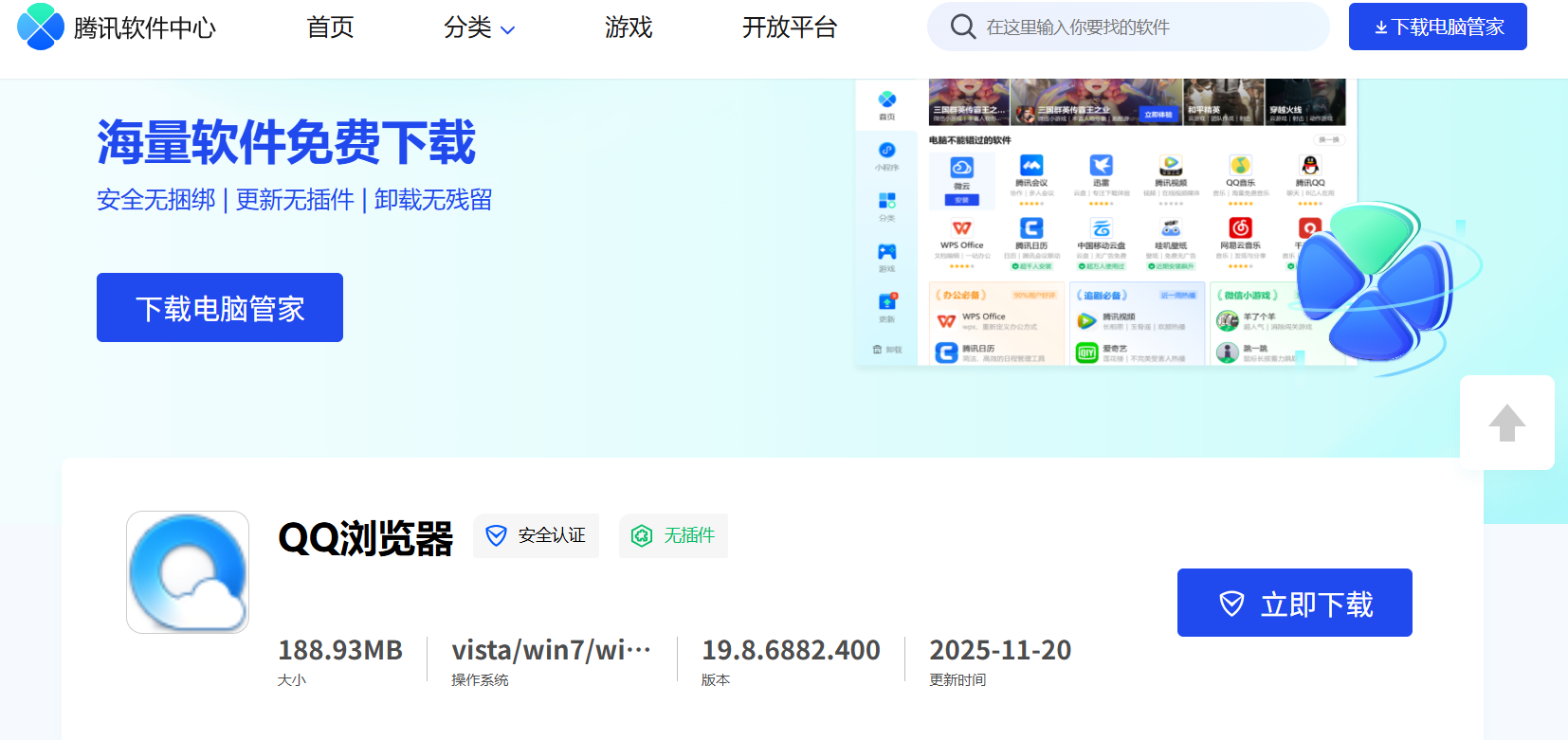This screenshot has width=1568, height=740.
Task: Click the vista/win7/wi… operating system value
Action: pyautogui.click(x=552, y=650)
